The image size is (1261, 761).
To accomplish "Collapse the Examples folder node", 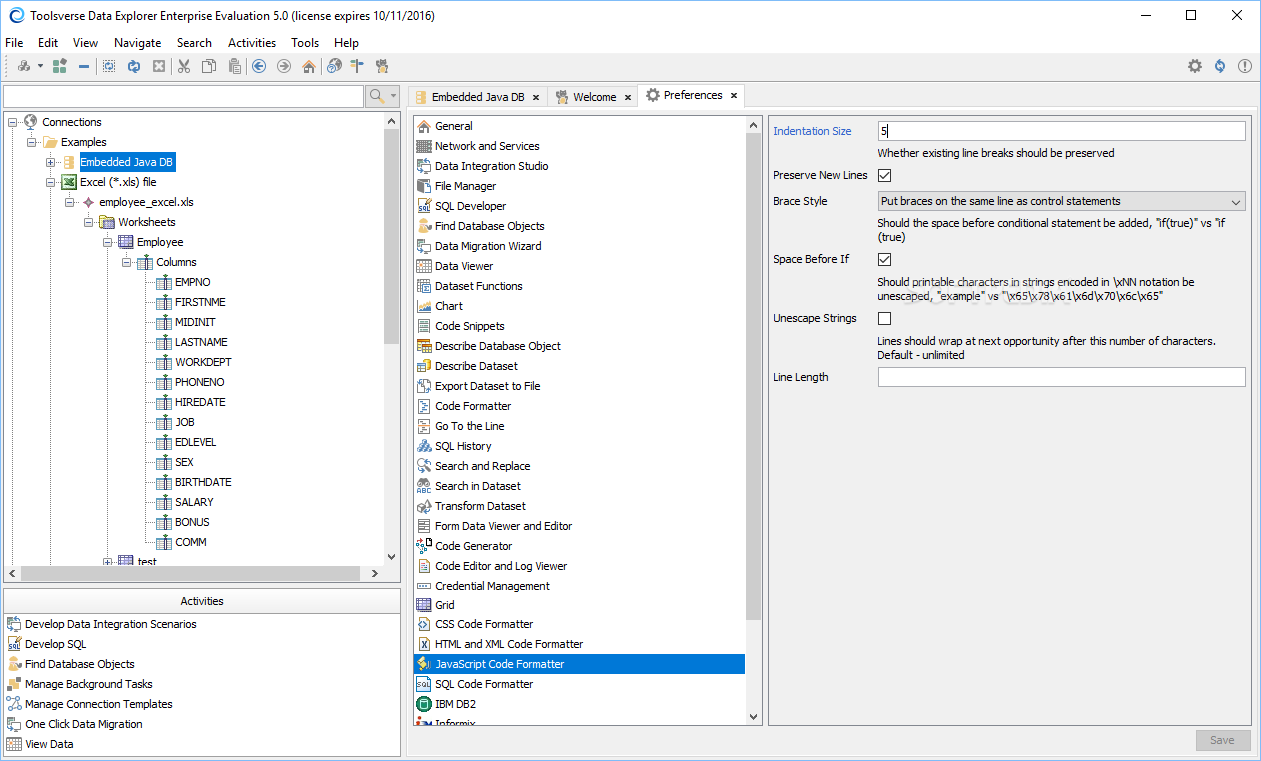I will click(x=32, y=142).
